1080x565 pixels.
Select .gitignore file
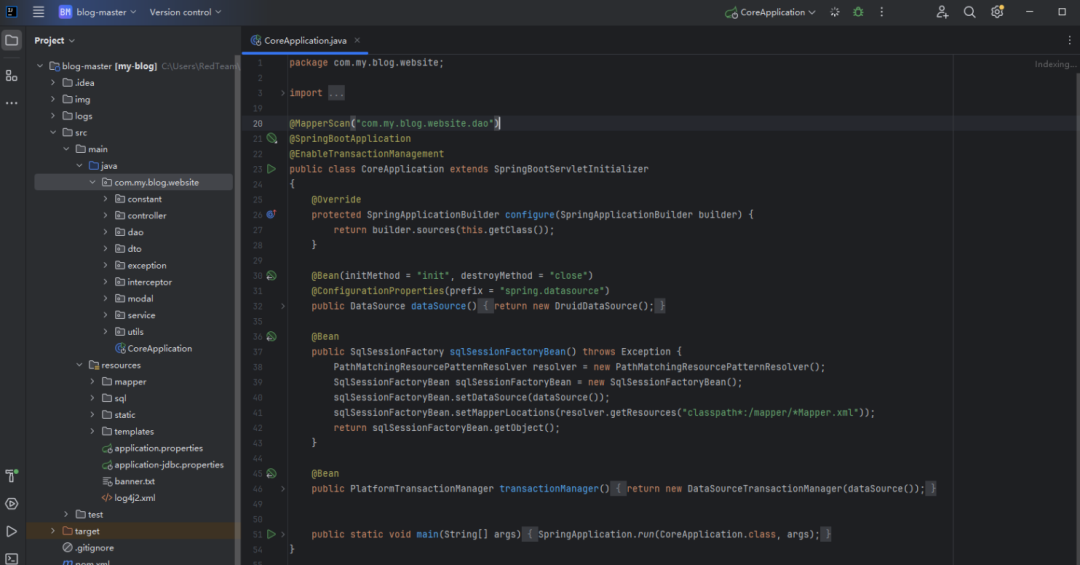88,548
